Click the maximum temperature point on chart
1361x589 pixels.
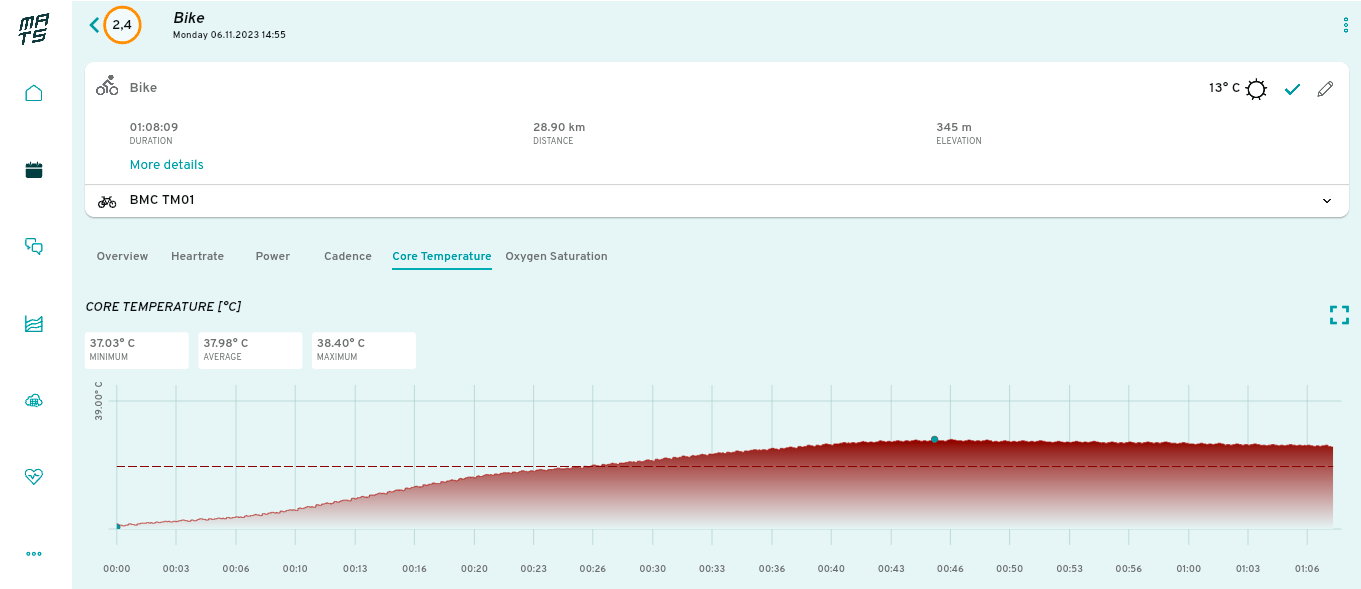pos(934,439)
